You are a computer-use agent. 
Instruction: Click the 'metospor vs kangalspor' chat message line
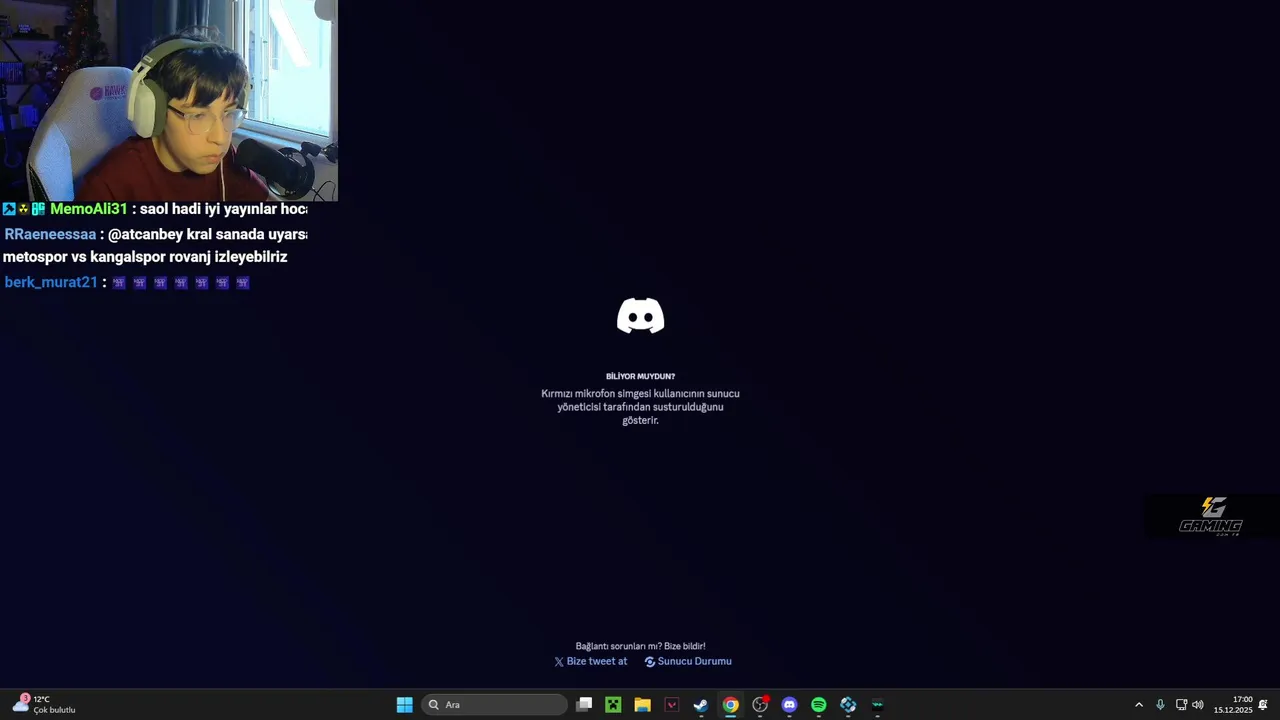[x=145, y=257]
